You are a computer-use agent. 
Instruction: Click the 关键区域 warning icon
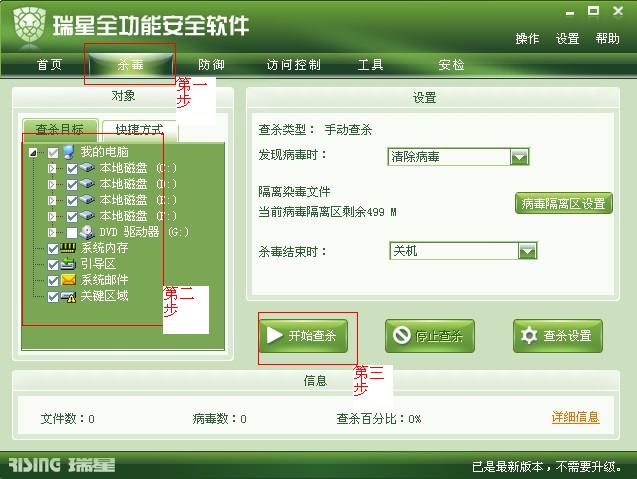(68, 297)
